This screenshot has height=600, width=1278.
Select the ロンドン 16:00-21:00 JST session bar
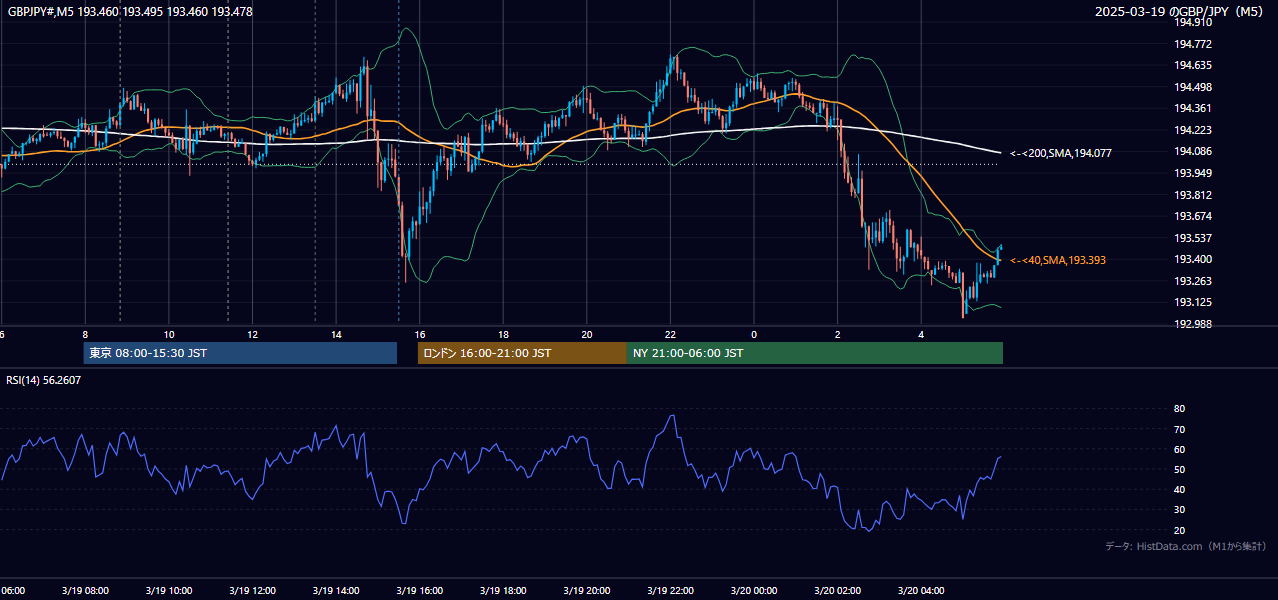coord(522,353)
